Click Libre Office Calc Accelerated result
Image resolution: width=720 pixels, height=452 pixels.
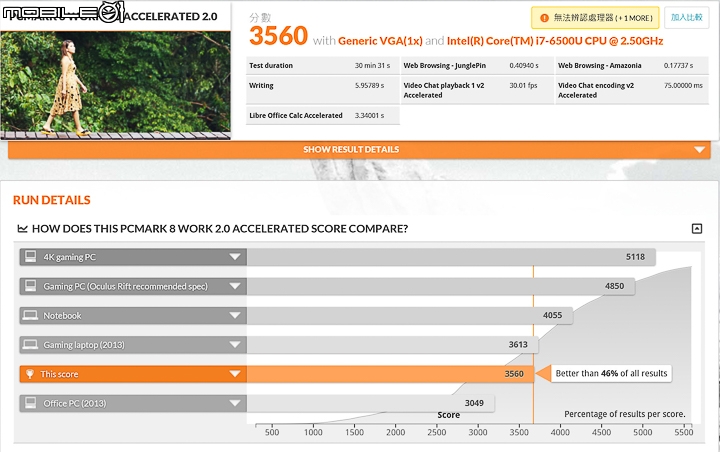[x=323, y=115]
